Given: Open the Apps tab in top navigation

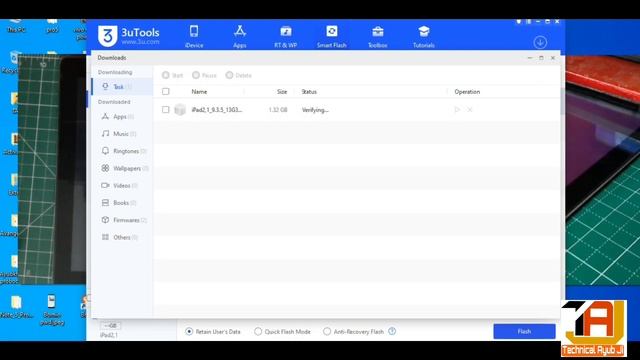Looking at the screenshot, I should [x=240, y=37].
